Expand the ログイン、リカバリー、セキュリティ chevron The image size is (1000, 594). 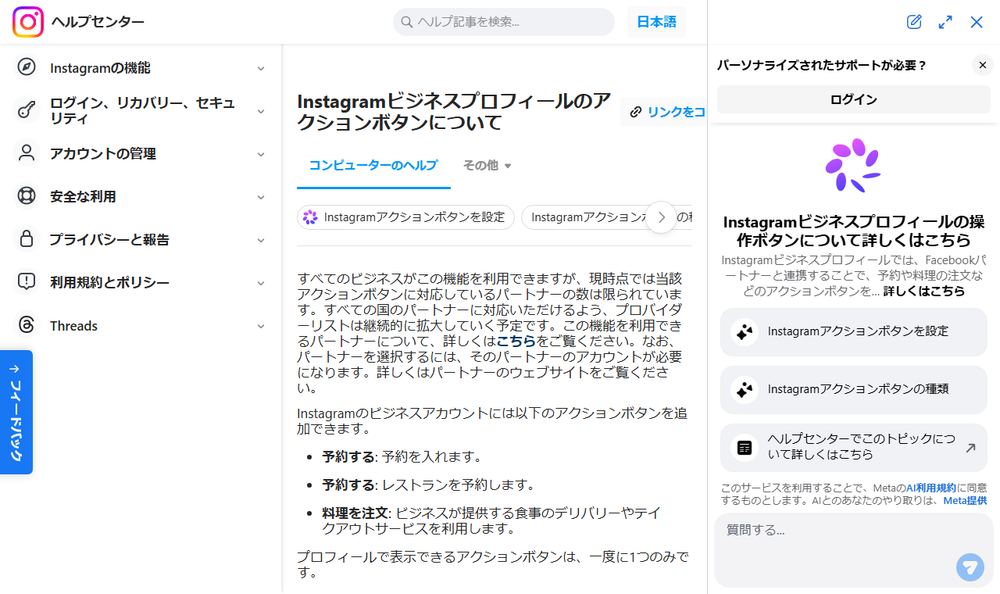click(261, 111)
